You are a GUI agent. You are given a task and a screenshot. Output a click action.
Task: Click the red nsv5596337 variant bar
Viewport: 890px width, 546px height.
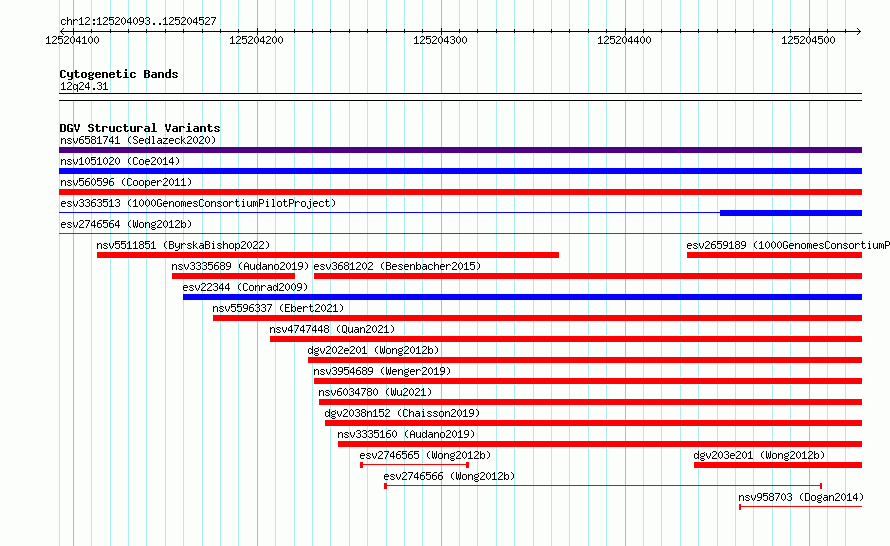pyautogui.click(x=538, y=318)
